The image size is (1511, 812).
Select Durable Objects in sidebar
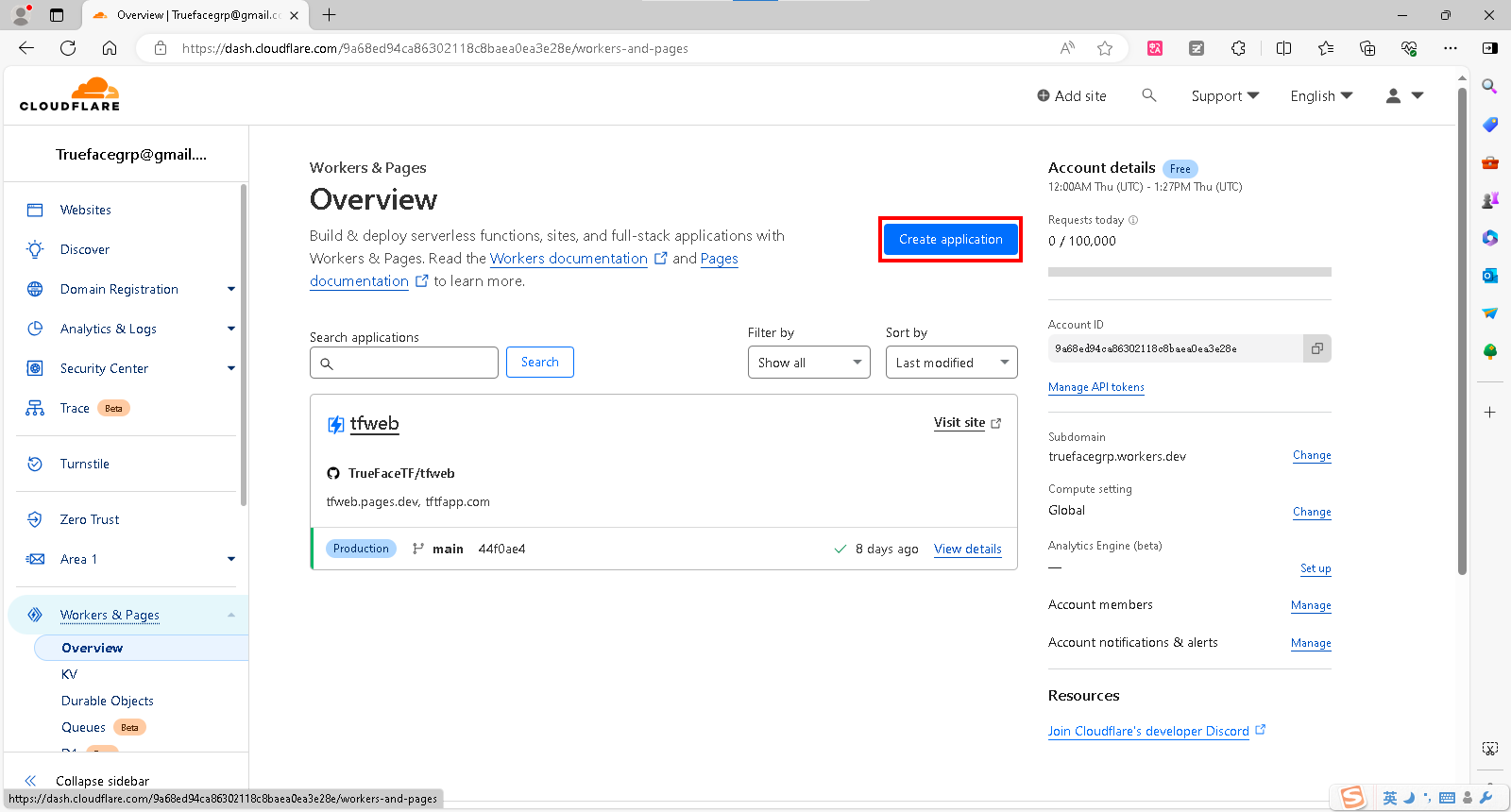click(x=107, y=701)
